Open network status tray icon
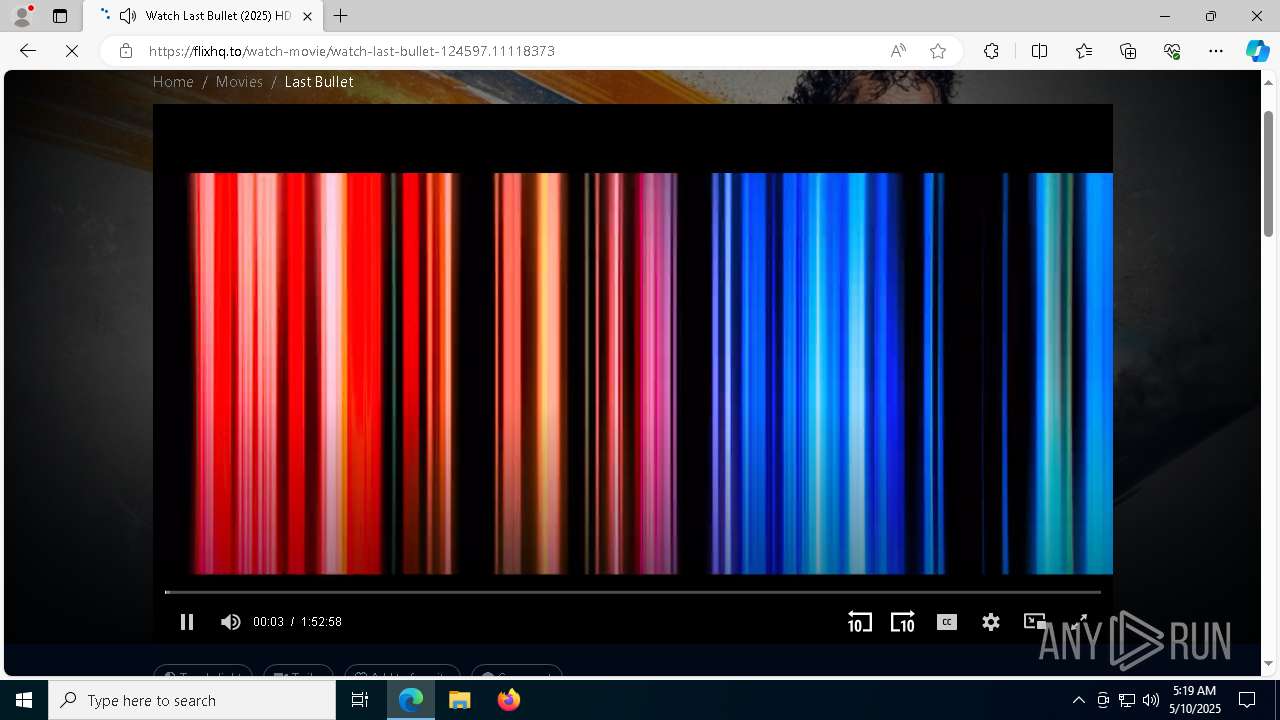Image resolution: width=1280 pixels, height=720 pixels. point(1127,700)
